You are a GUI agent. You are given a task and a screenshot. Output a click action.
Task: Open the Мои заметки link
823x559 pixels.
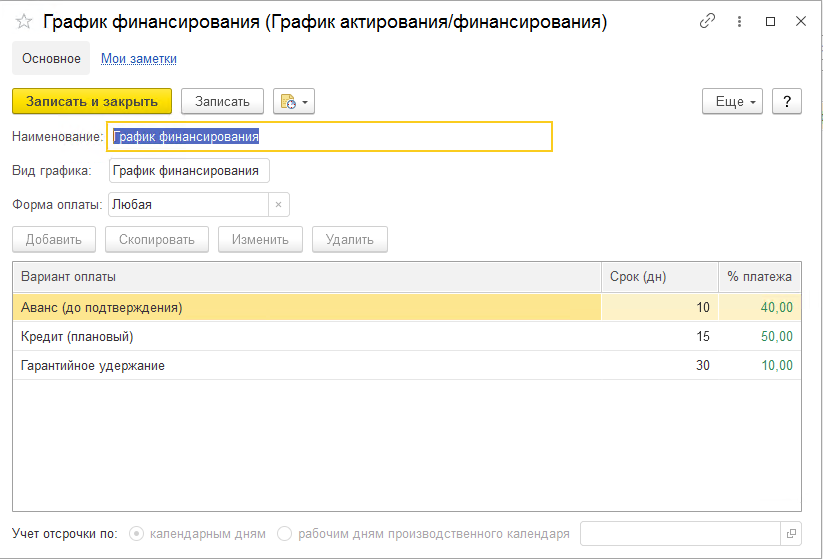tap(139, 58)
